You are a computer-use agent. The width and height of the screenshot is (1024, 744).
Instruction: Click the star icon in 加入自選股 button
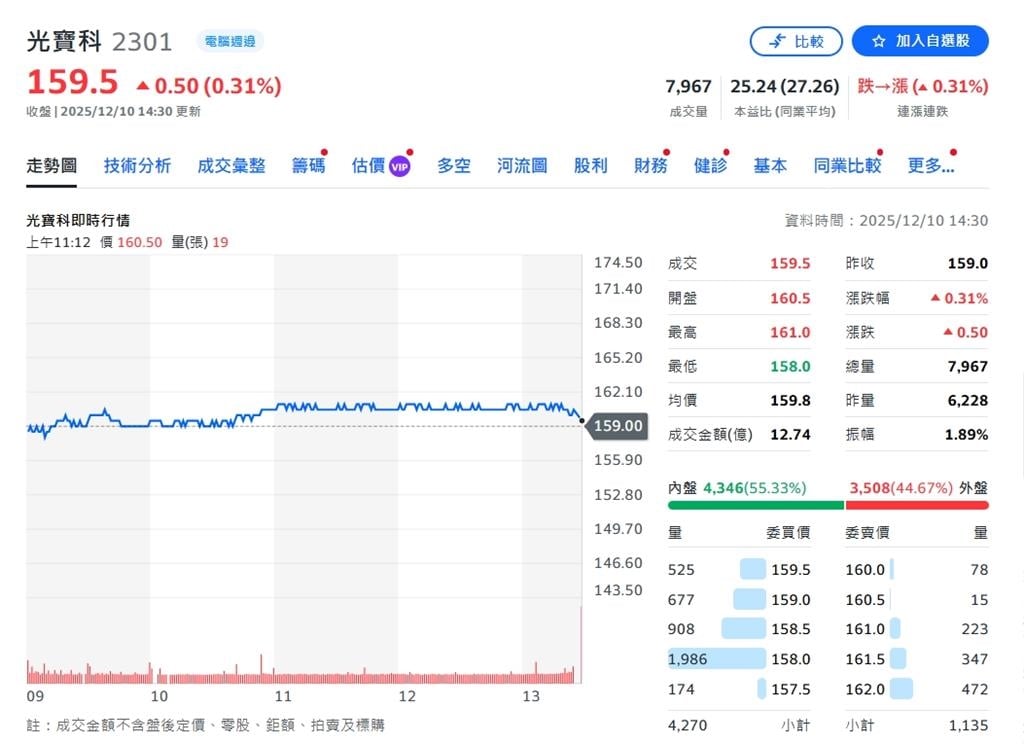coord(877,41)
